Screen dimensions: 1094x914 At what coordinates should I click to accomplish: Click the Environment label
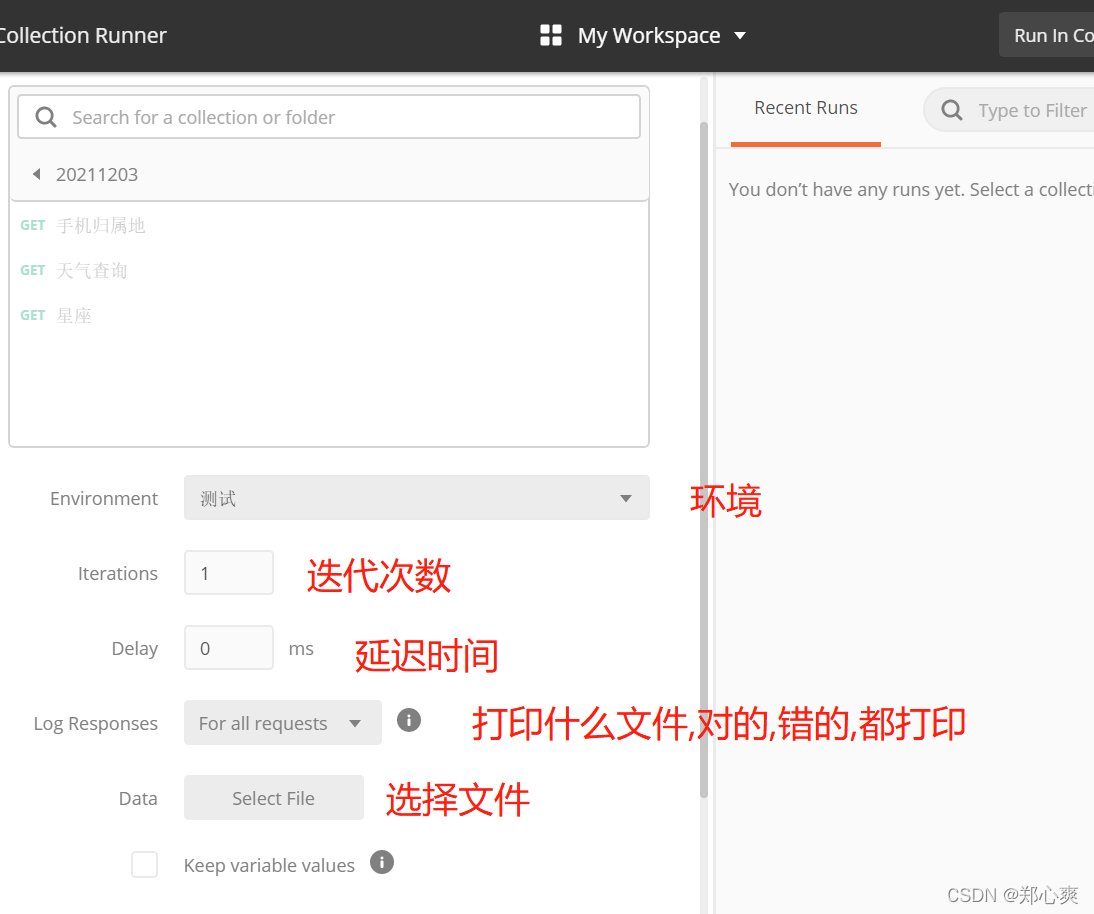104,498
